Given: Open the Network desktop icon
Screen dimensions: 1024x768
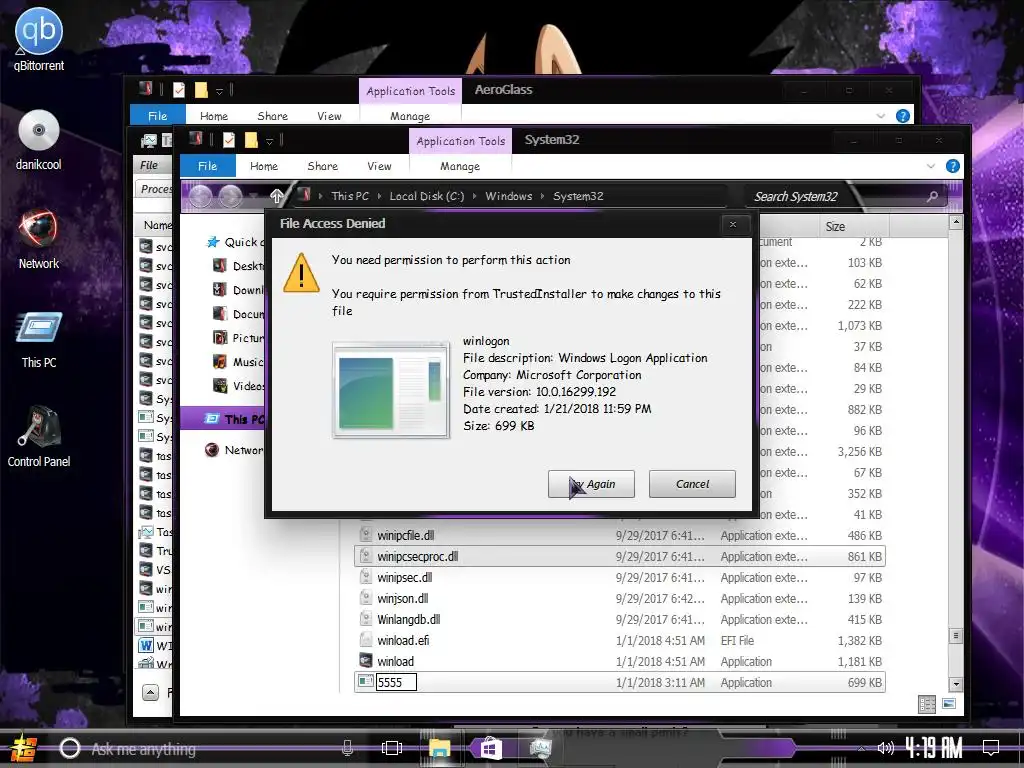Looking at the screenshot, I should coord(39,239).
